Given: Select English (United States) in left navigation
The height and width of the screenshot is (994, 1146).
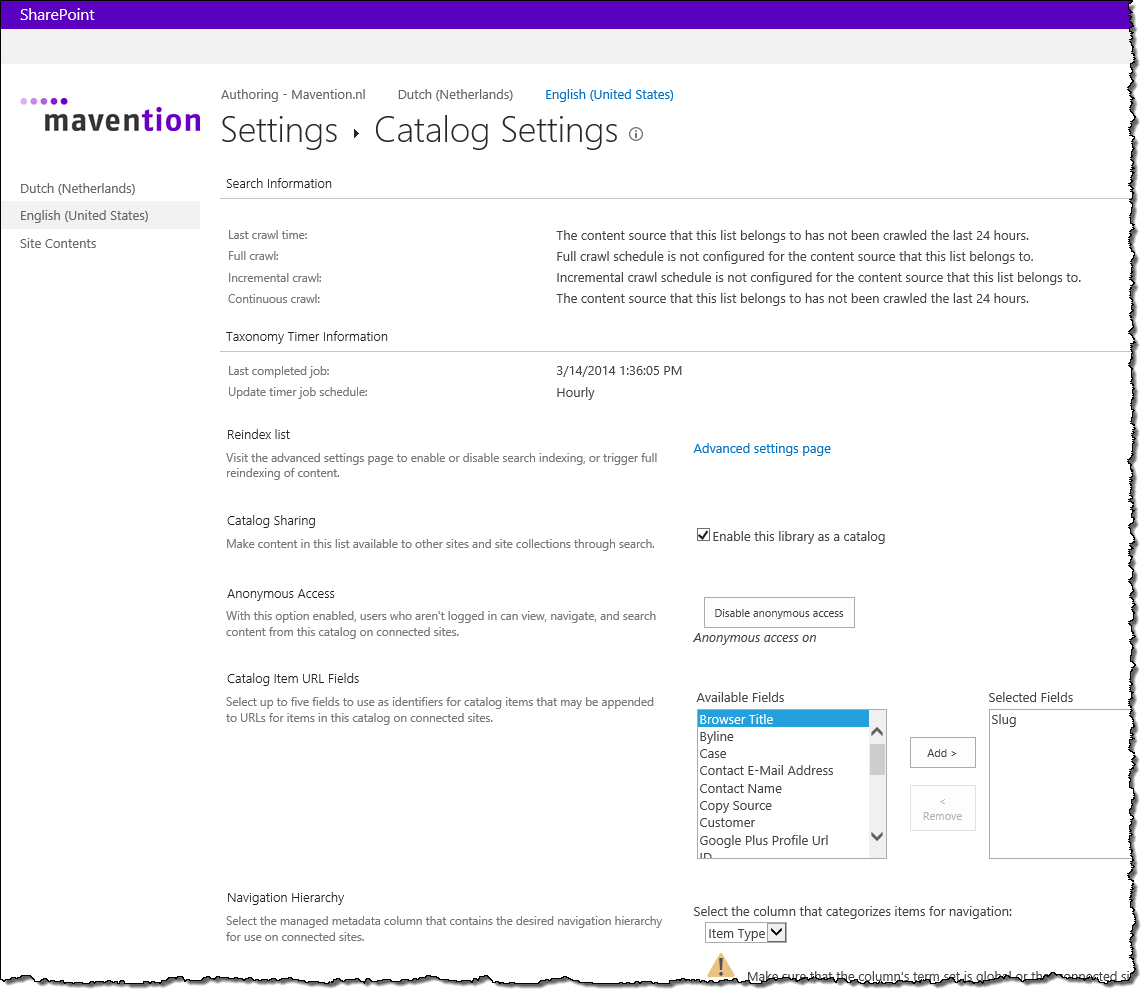Looking at the screenshot, I should click(x=84, y=216).
